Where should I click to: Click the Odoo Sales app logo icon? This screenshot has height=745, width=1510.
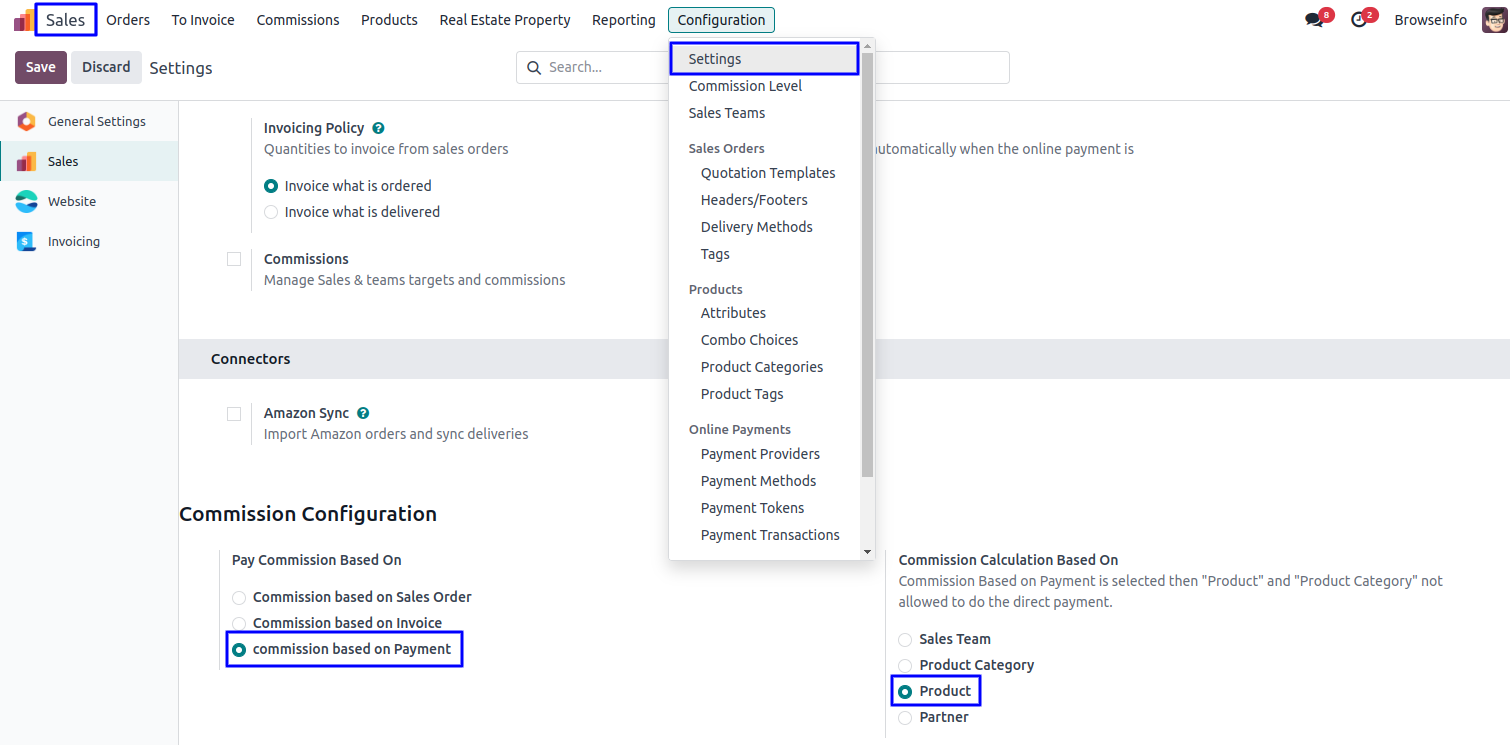[23, 20]
